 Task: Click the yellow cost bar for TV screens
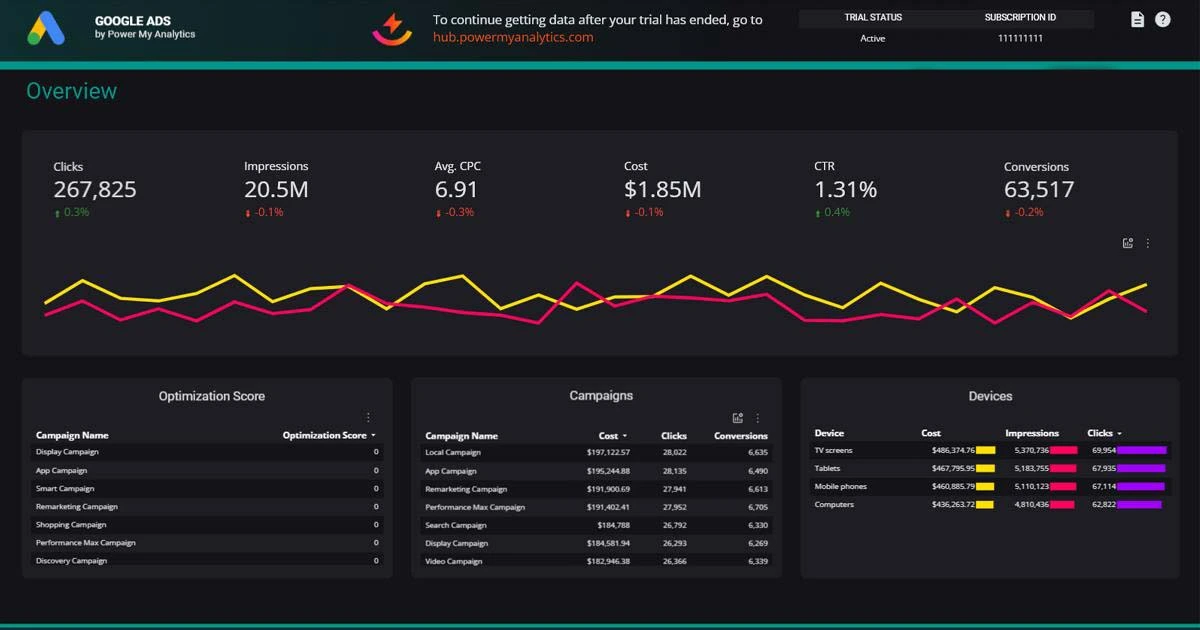985,451
